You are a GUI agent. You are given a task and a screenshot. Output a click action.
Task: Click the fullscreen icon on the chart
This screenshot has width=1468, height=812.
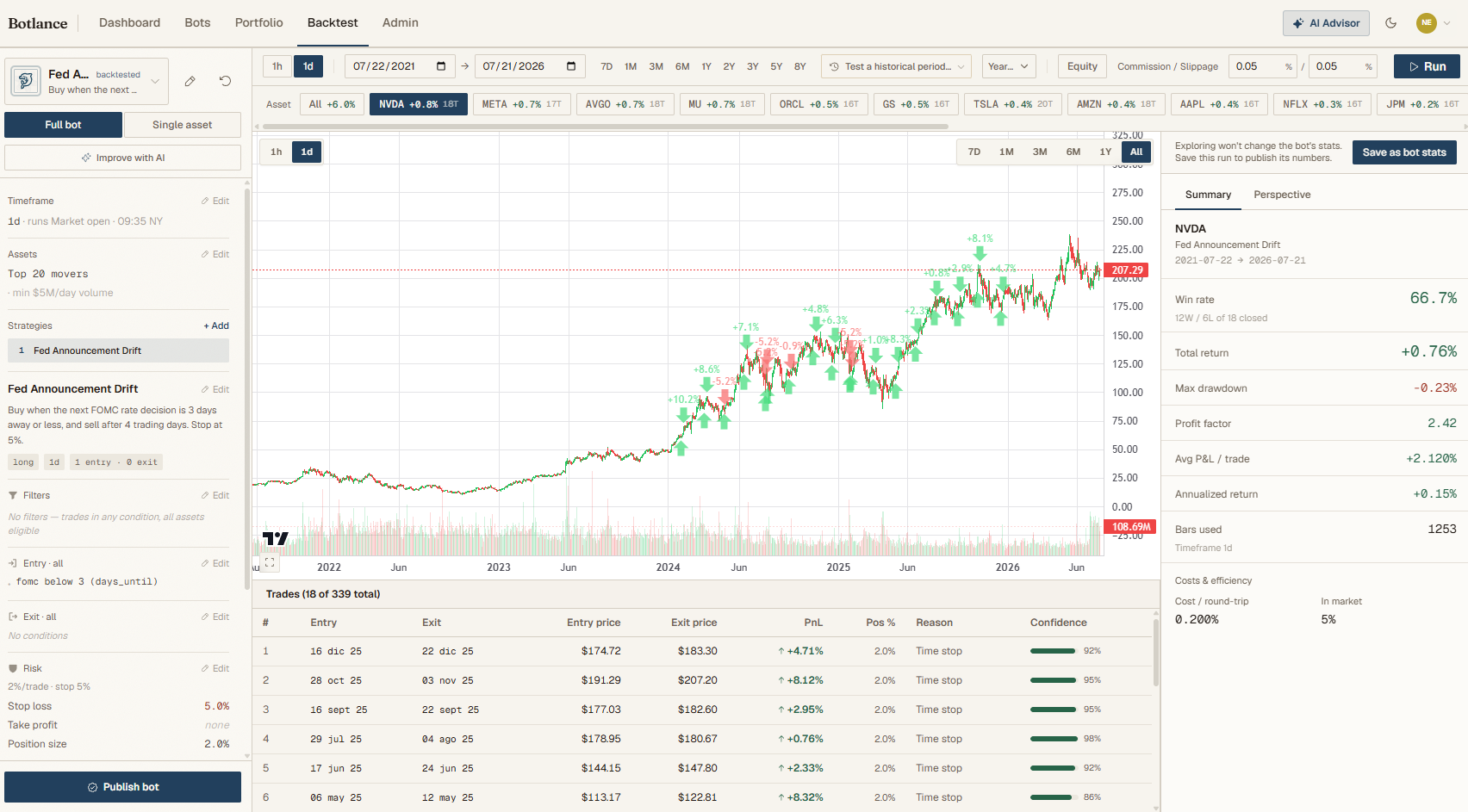270,562
